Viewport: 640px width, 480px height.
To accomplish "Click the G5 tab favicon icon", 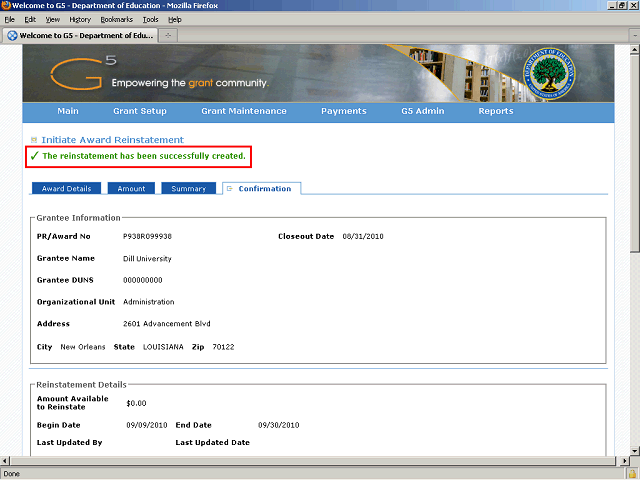I will coord(12,36).
